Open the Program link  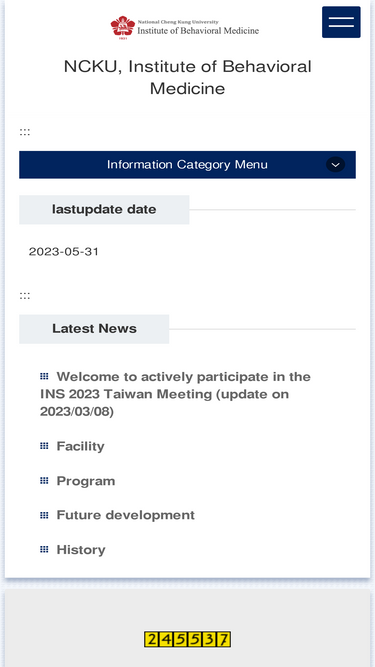tap(86, 481)
